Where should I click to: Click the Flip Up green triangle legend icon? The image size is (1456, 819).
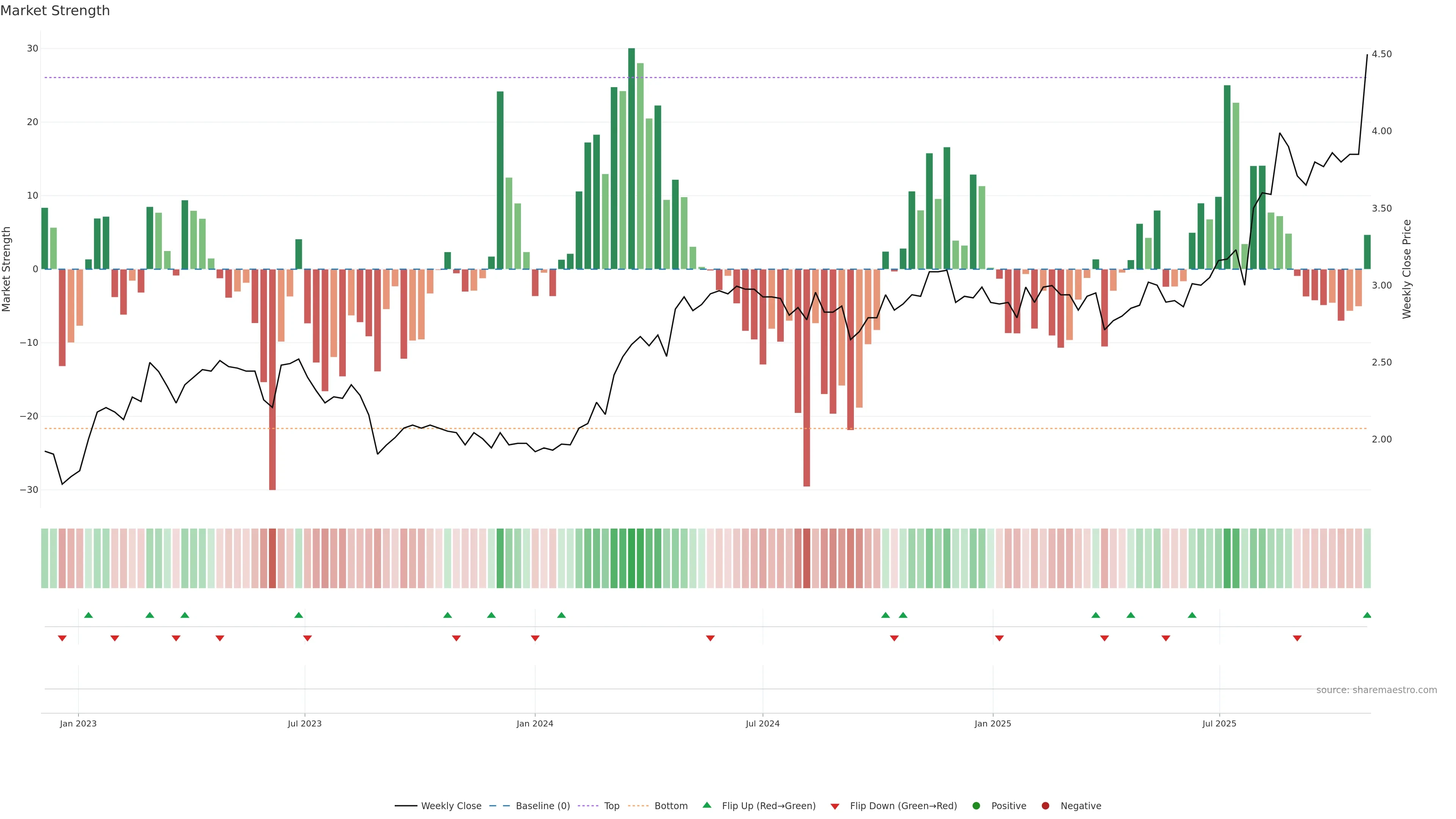(x=706, y=805)
